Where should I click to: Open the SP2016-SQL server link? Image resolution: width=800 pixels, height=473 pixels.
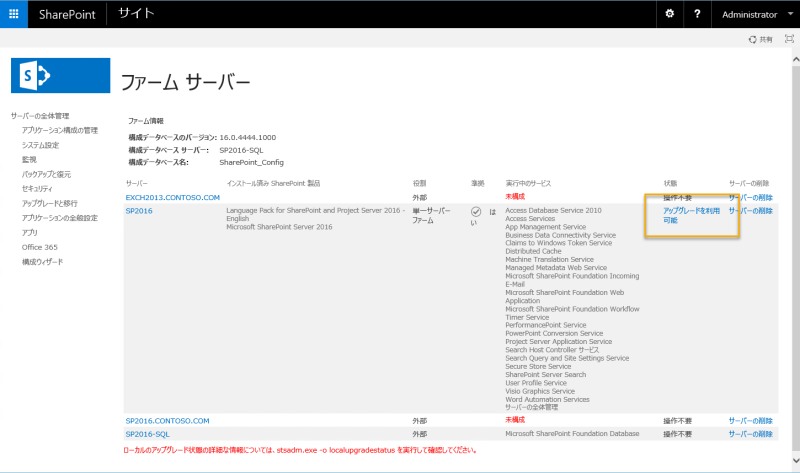(x=147, y=434)
